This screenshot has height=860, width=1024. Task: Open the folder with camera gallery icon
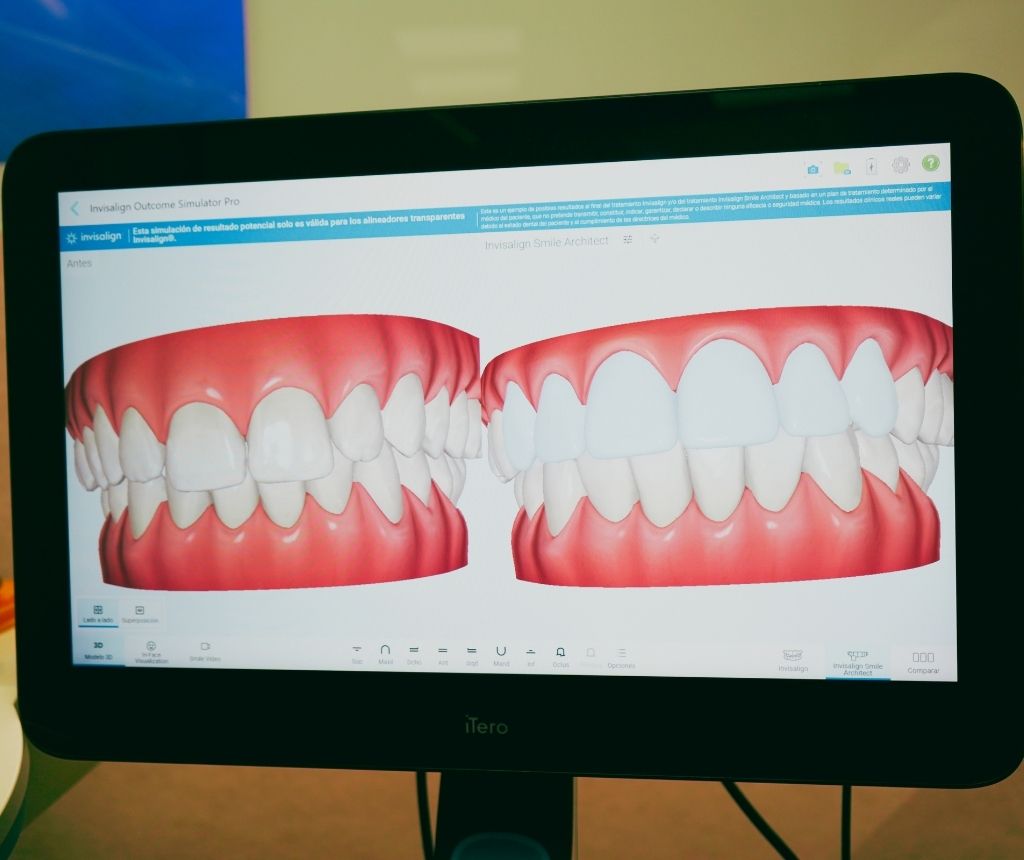(x=842, y=168)
